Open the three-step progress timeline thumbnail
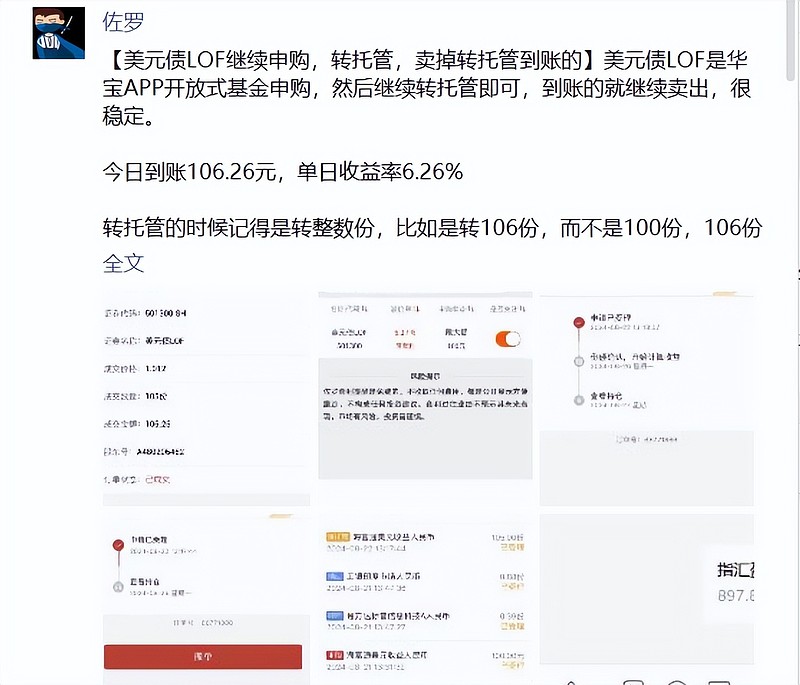Image resolution: width=800 pixels, height=685 pixels. [x=646, y=399]
